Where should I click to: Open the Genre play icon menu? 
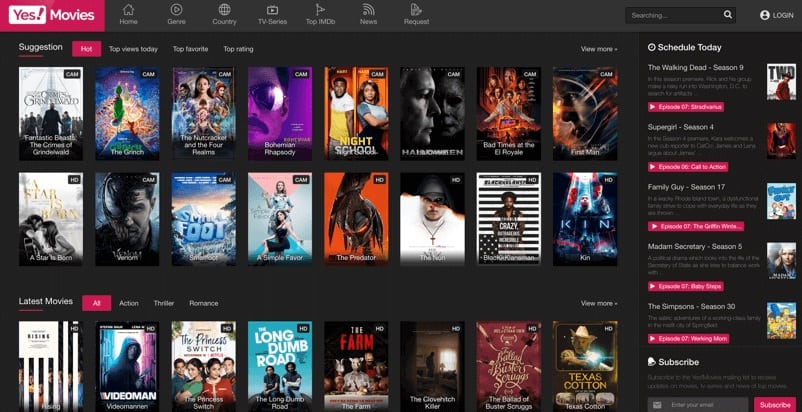pos(177,10)
